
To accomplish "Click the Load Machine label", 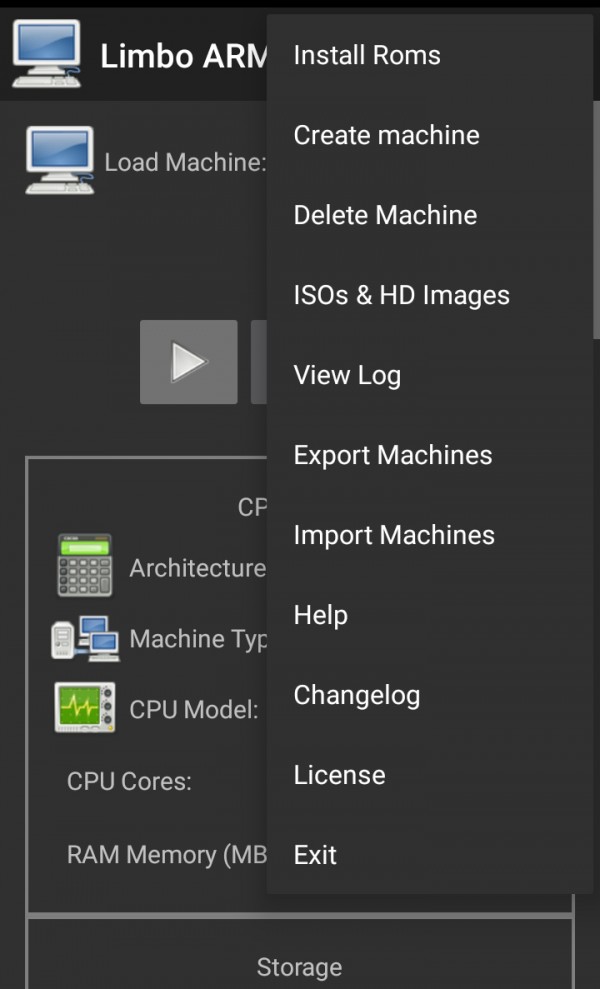I will 185,163.
